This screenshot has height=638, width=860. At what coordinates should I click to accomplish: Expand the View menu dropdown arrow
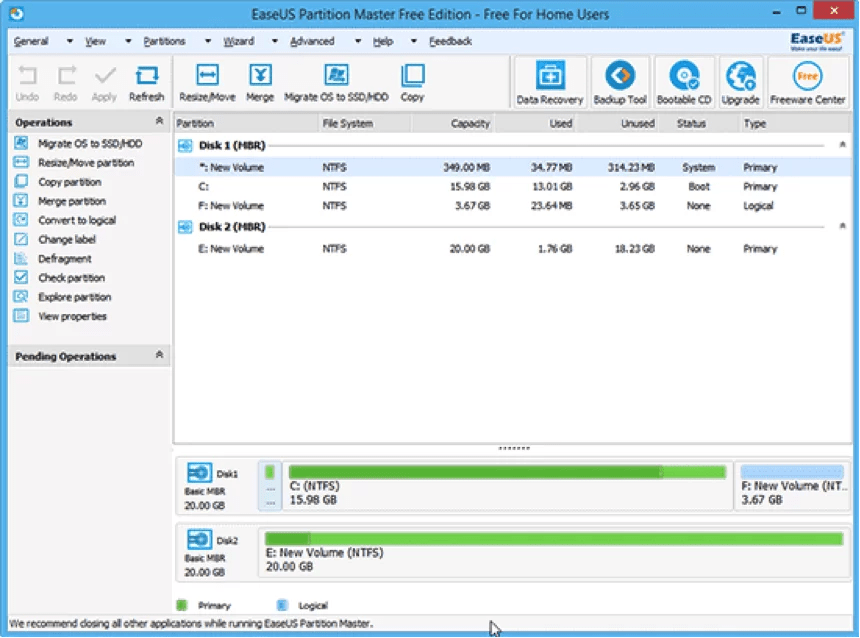click(x=128, y=41)
